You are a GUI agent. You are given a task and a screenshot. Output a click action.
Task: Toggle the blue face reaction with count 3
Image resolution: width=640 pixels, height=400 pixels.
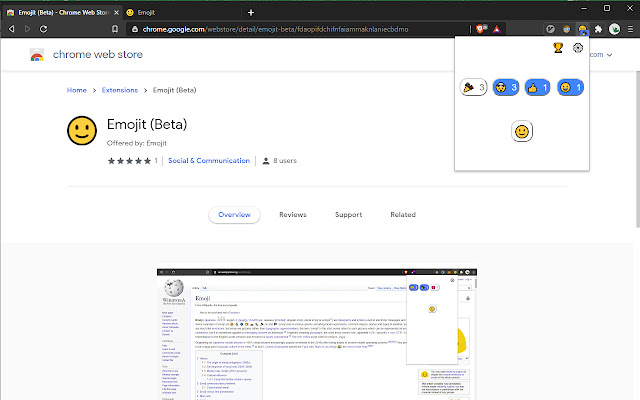click(x=506, y=87)
